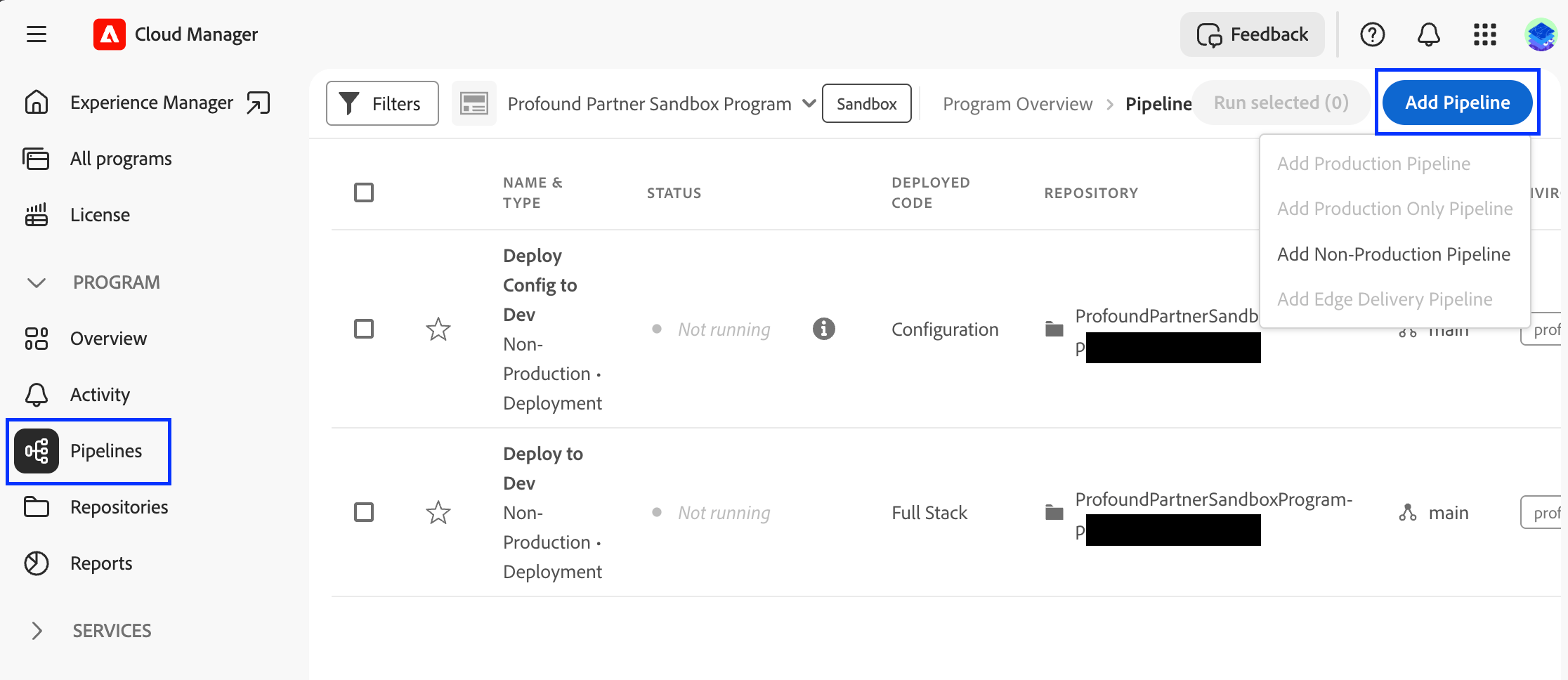
Task: Click the Reports chart icon
Action: click(x=37, y=563)
